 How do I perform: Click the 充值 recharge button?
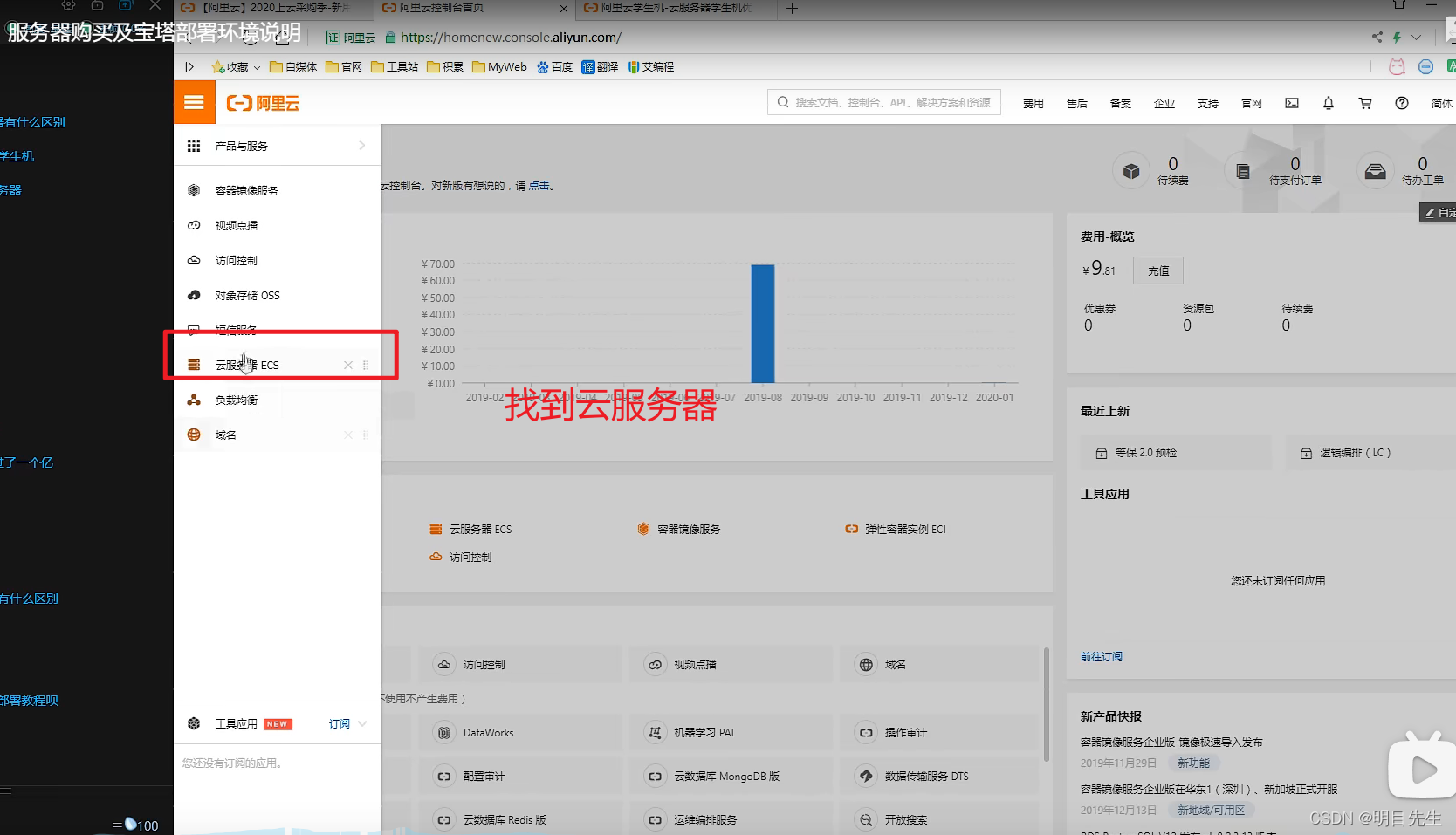[1158, 270]
